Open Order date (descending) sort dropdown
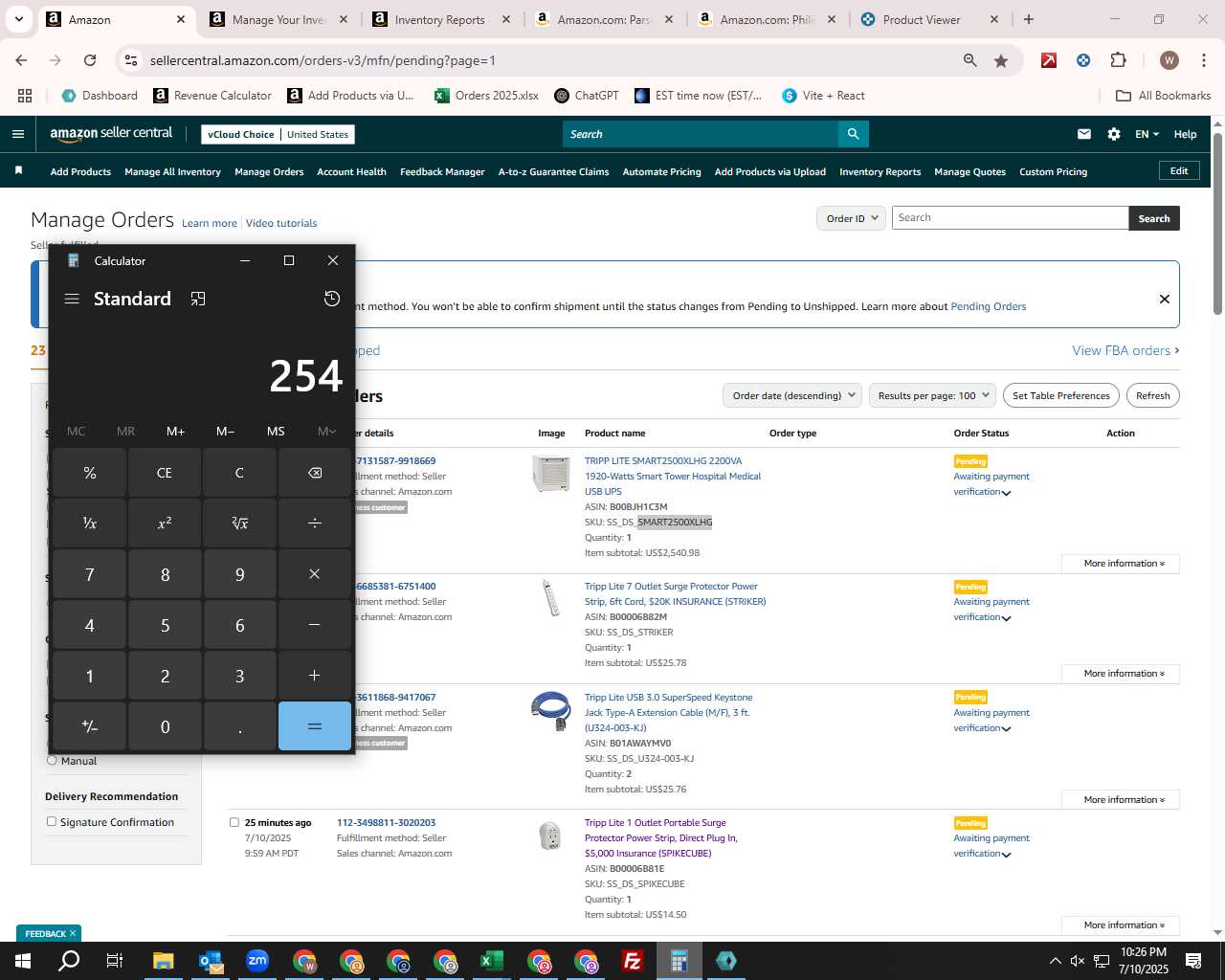Screen dimensions: 1225x980 792,395
